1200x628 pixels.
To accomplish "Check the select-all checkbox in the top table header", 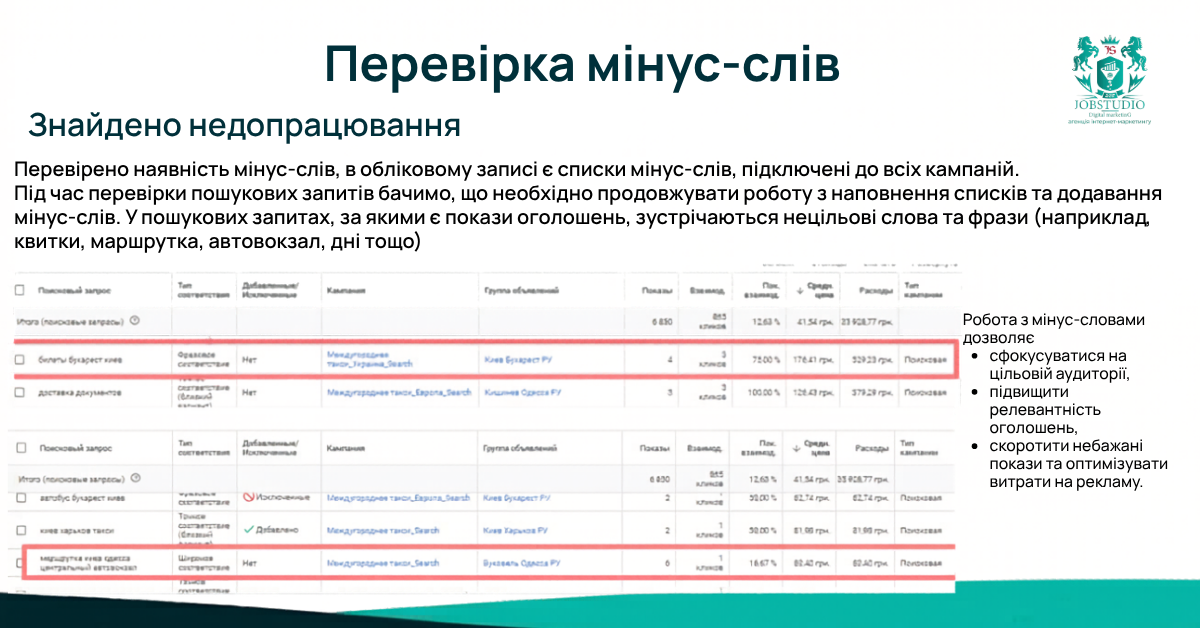I will point(20,287).
